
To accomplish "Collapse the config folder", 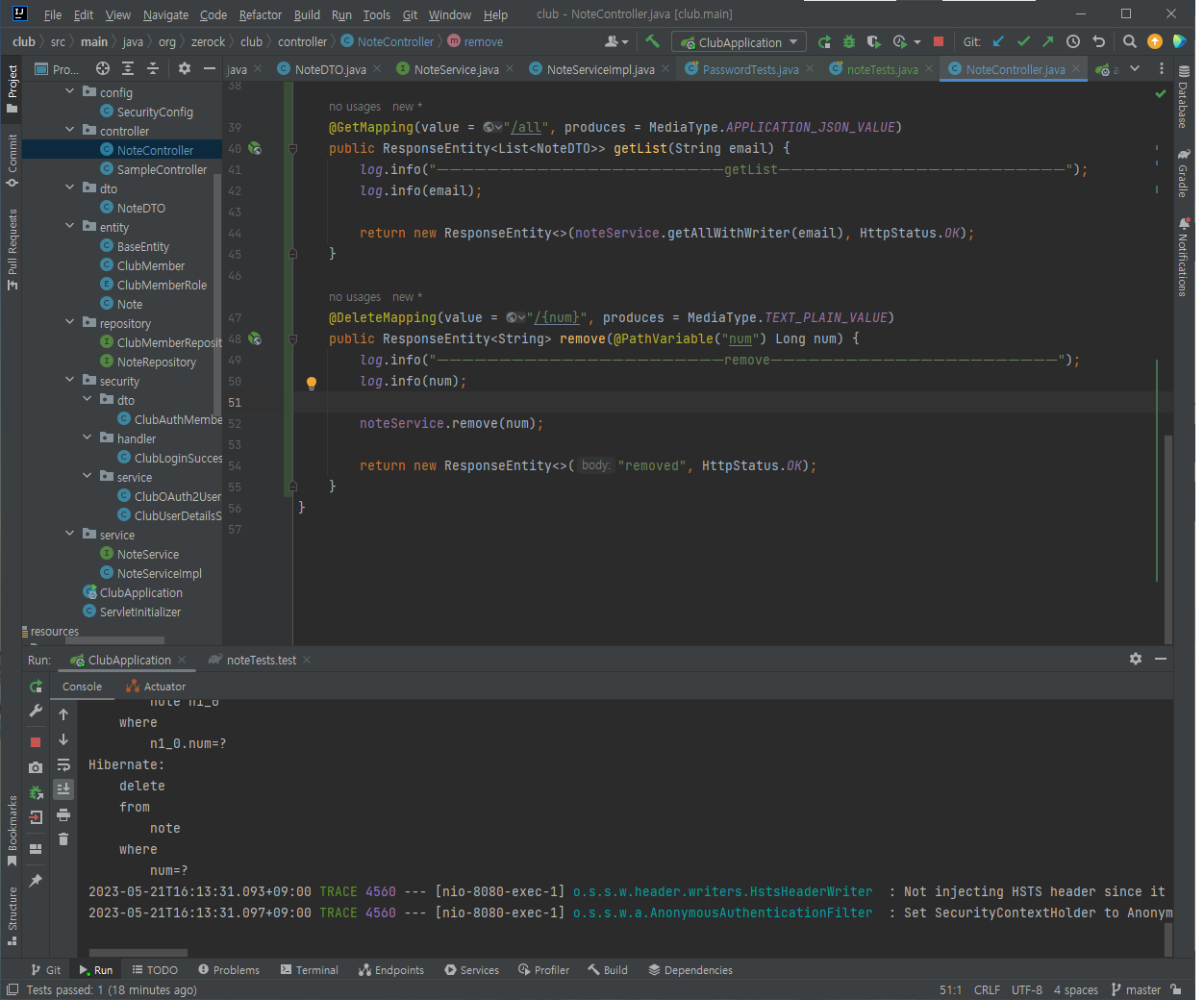I will click(69, 91).
